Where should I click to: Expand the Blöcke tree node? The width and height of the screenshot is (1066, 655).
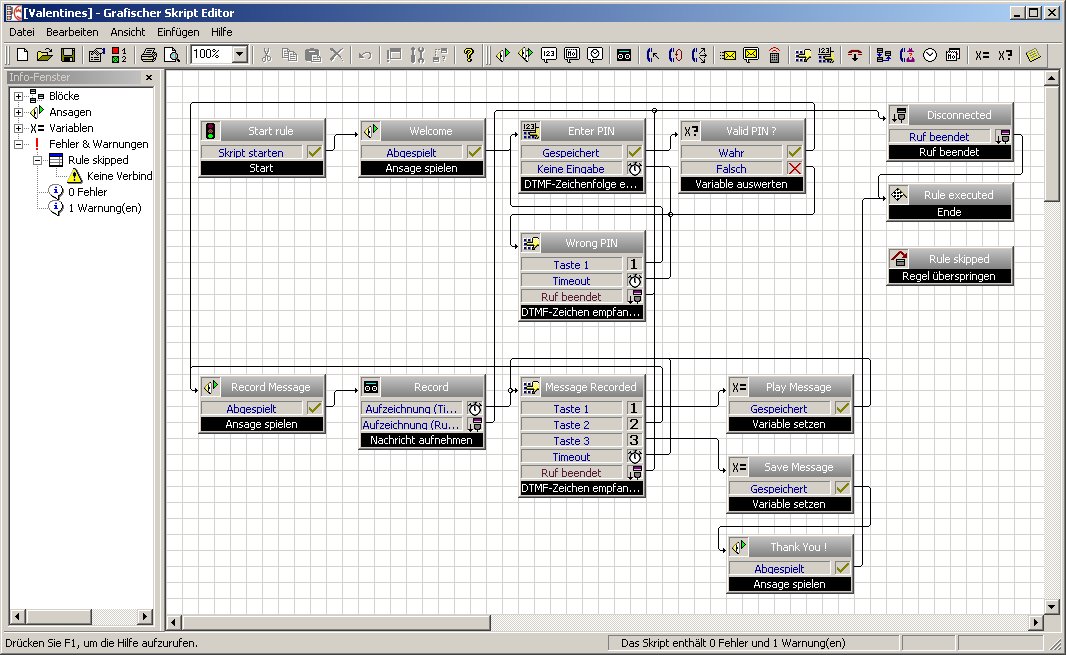click(x=19, y=96)
